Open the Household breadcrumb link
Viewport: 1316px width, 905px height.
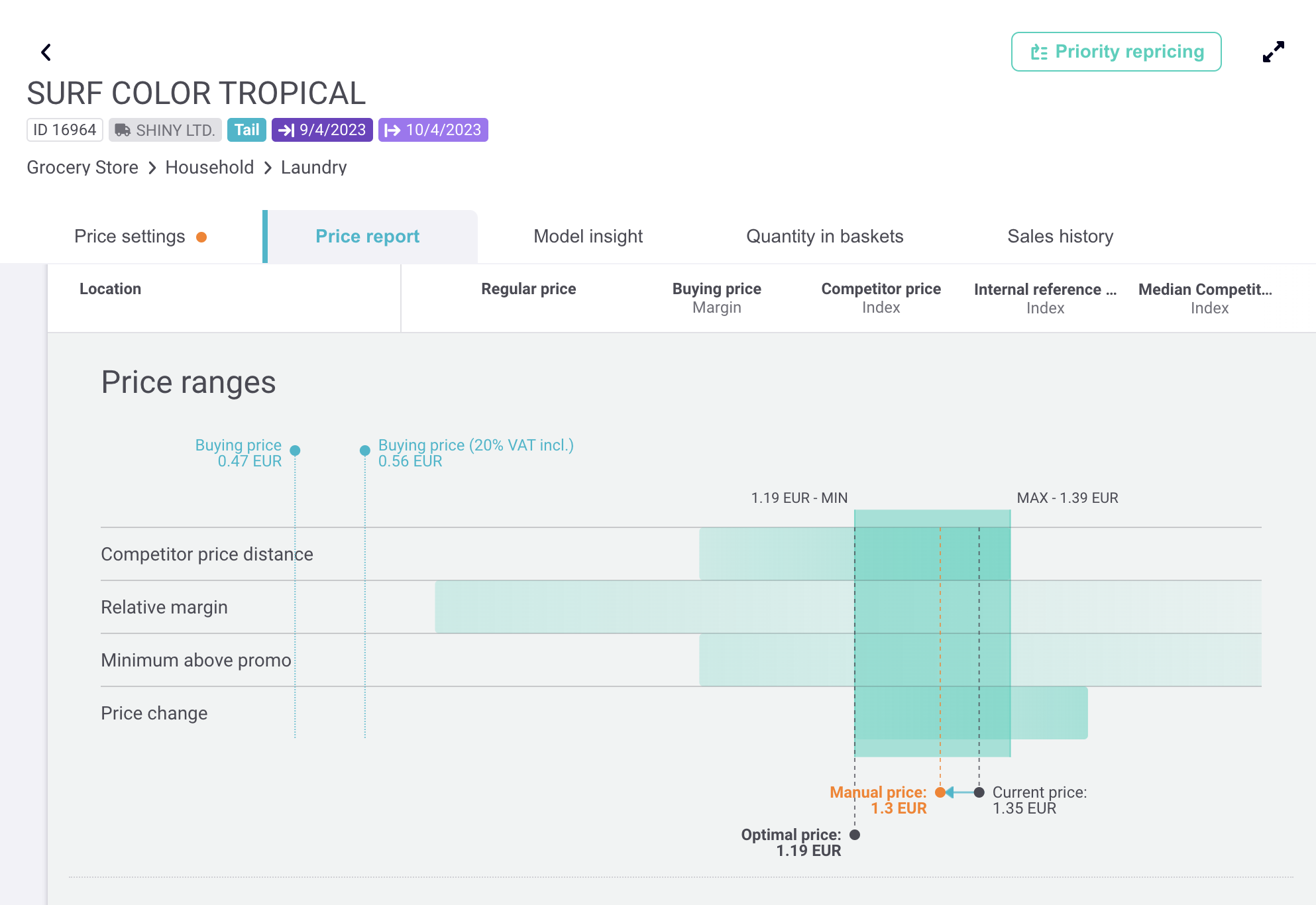pos(209,168)
